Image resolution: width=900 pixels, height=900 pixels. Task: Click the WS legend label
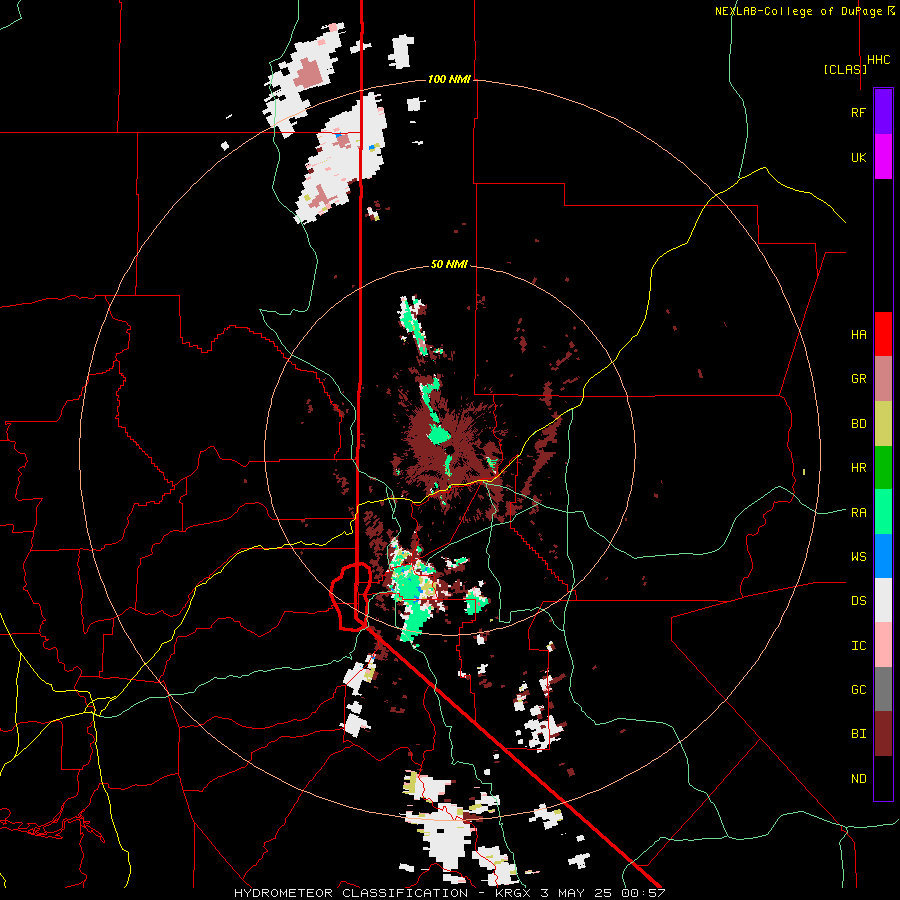point(858,556)
